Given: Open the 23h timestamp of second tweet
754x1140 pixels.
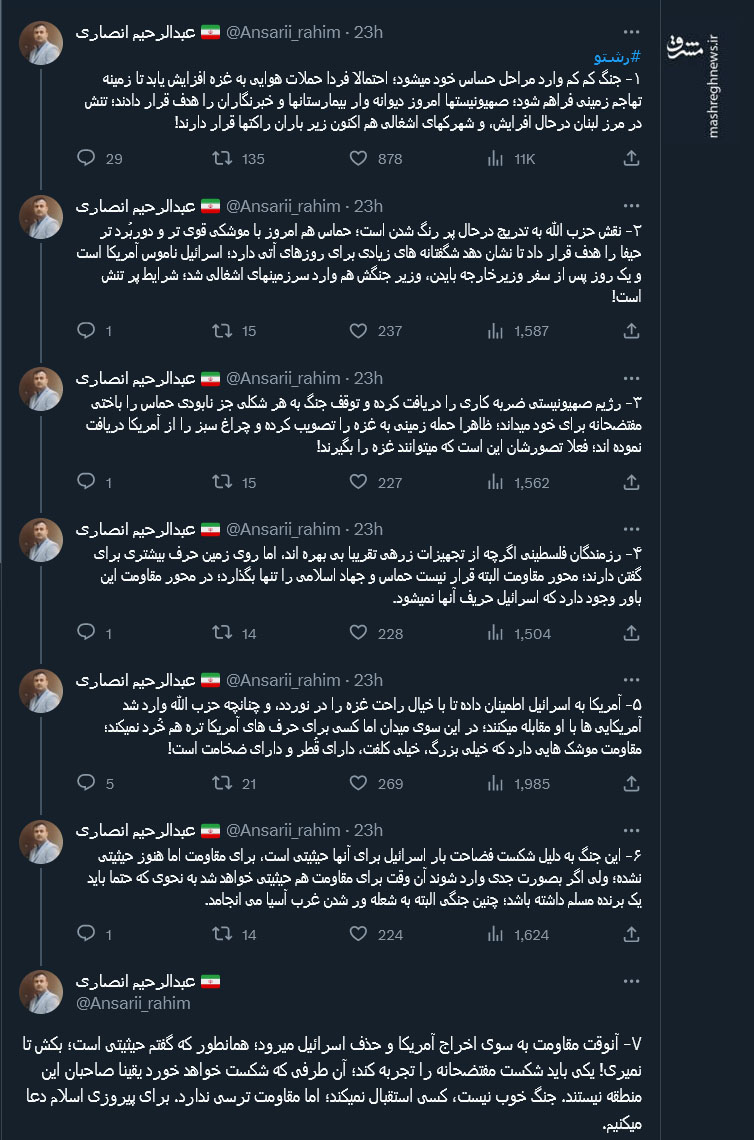Looking at the screenshot, I should click(369, 205).
